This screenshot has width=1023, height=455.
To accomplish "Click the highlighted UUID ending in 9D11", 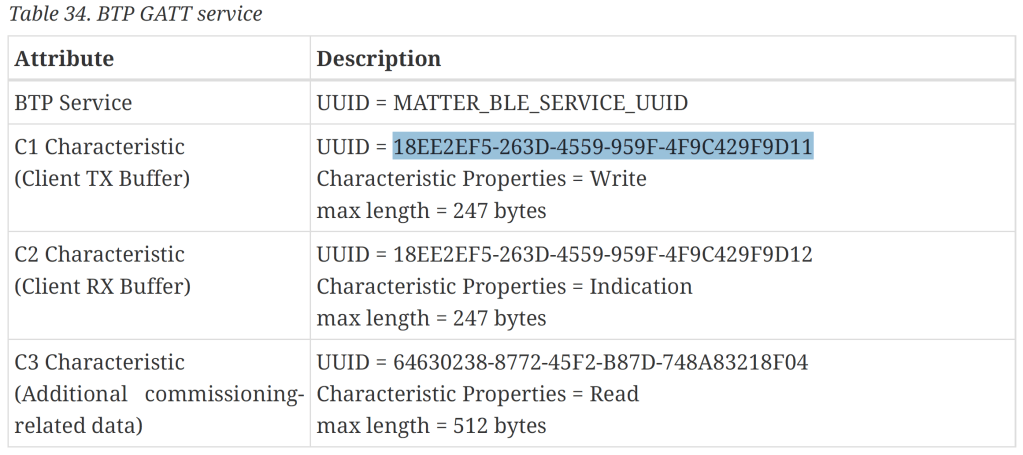I will [603, 147].
